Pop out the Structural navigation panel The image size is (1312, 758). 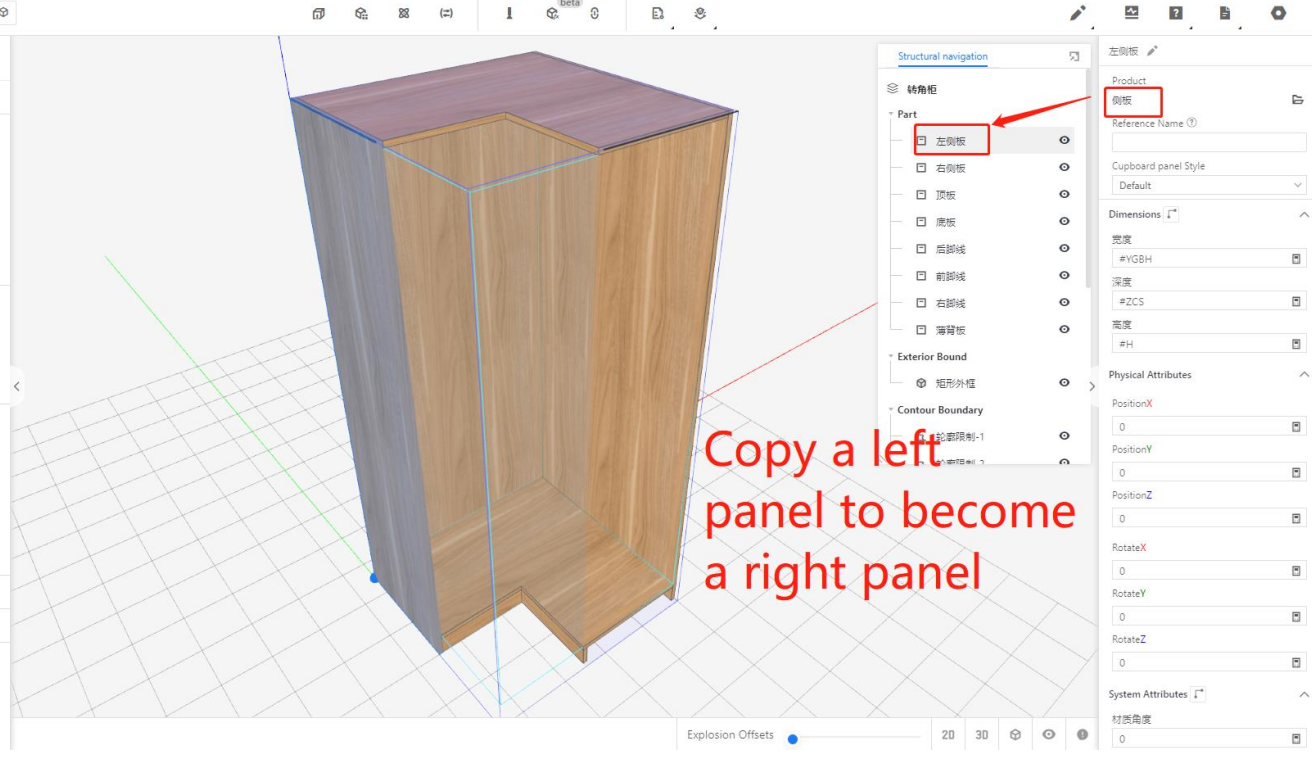click(x=1074, y=57)
